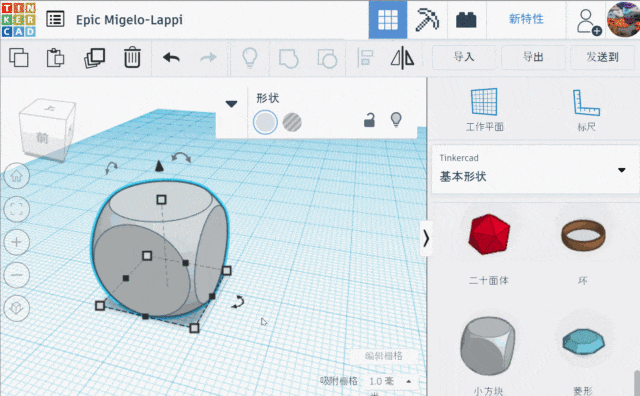Pick the teal 菱形 shape
The height and width of the screenshot is (396, 640).
tap(584, 342)
